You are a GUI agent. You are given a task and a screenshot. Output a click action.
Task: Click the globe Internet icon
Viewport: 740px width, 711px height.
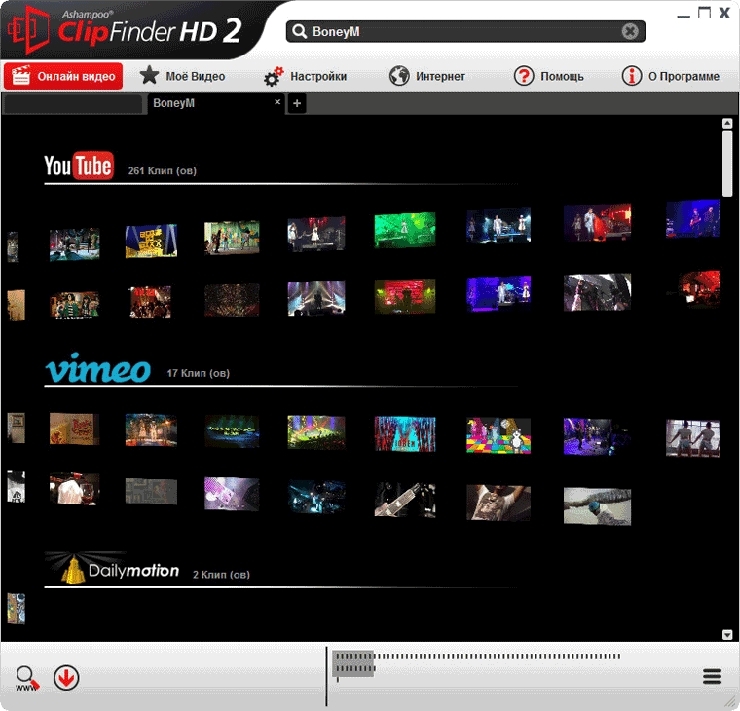click(399, 76)
